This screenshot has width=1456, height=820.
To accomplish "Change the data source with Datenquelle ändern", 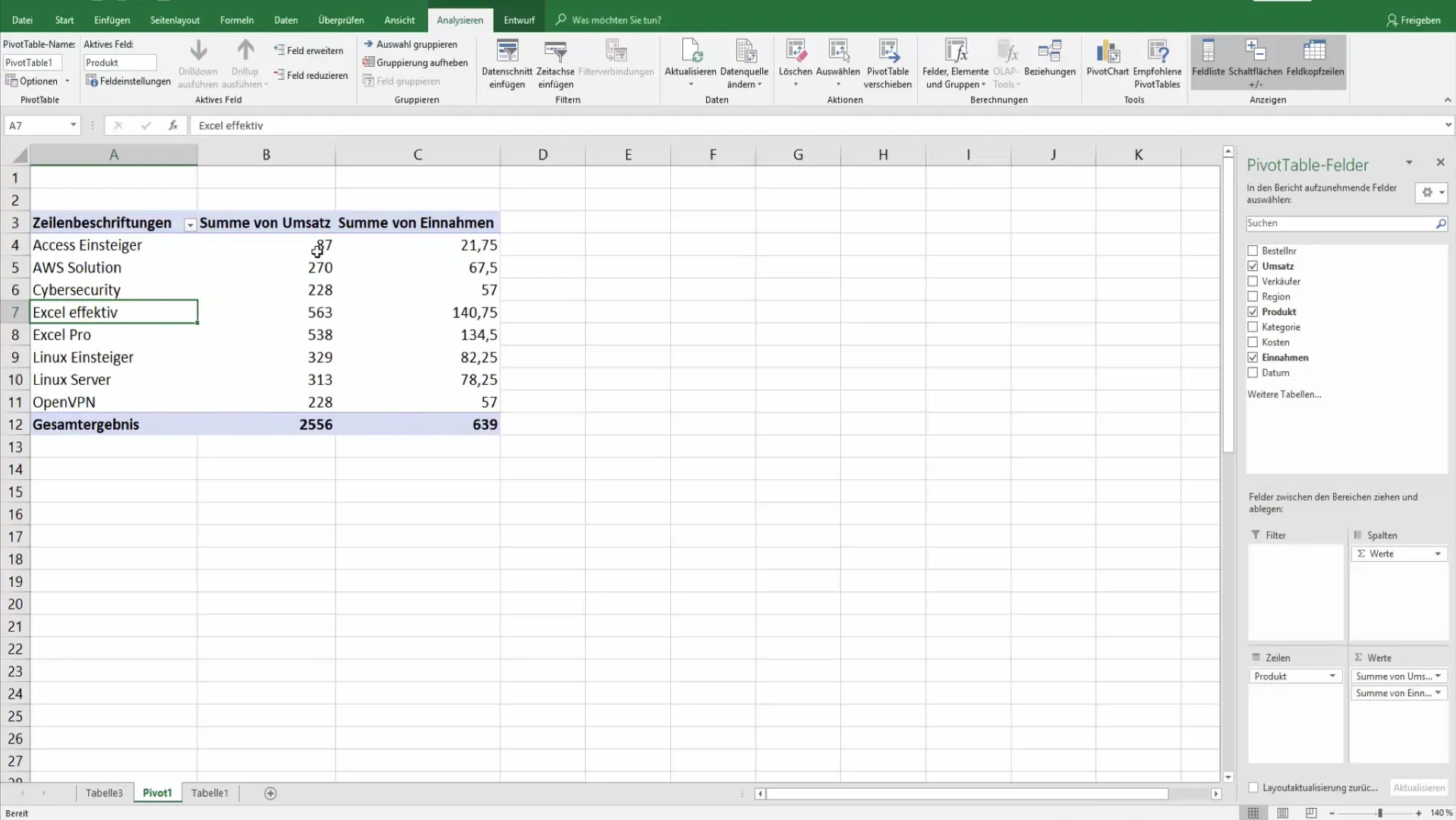I will pyautogui.click(x=744, y=65).
